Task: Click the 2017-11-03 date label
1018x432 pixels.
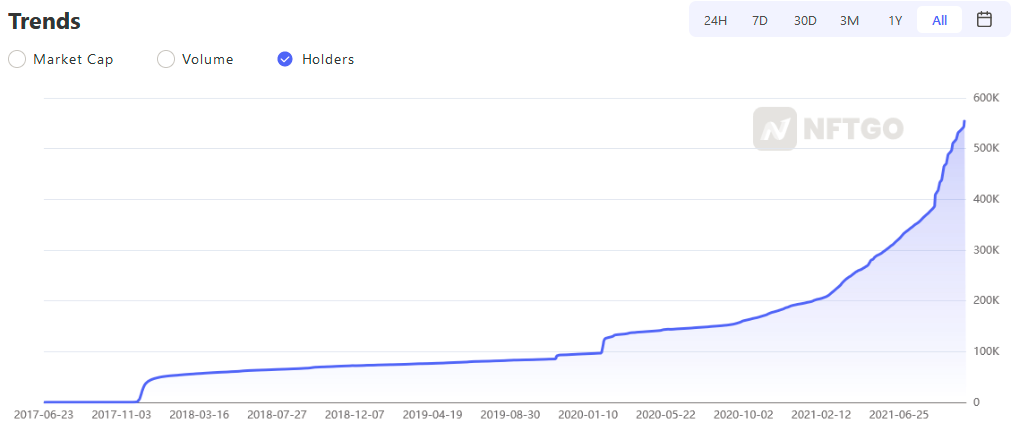Action: (122, 414)
